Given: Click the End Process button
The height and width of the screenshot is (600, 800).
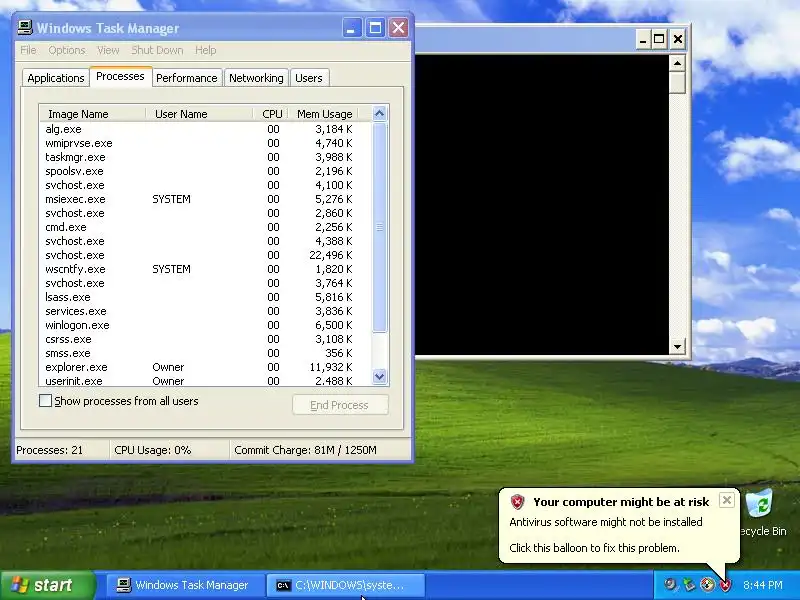Looking at the screenshot, I should coord(340,405).
